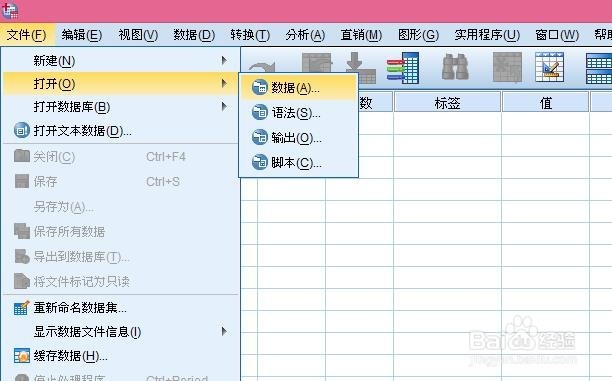This screenshot has width=612, height=381.
Task: Open the 分析(A) menu
Action: (x=305, y=35)
